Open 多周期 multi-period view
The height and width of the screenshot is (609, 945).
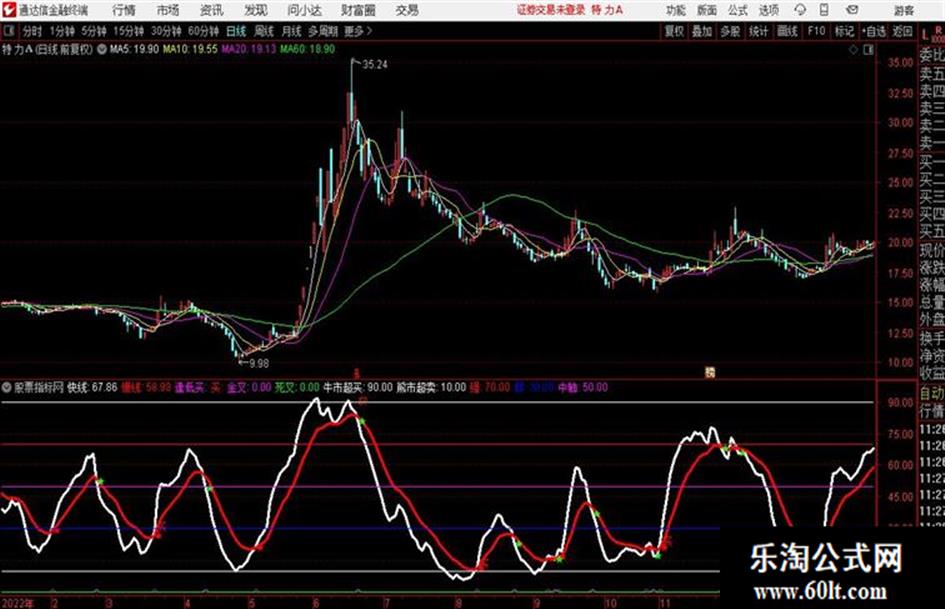323,31
